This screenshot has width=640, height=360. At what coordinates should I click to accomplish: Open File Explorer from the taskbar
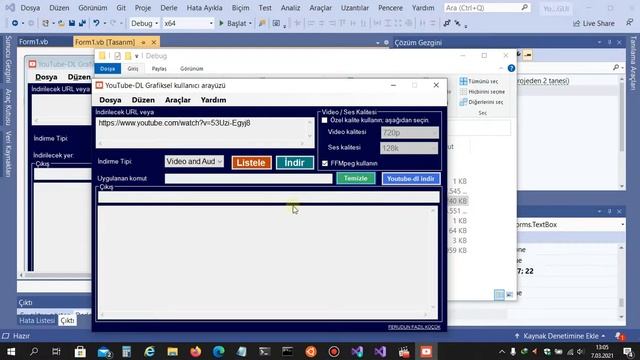click(172, 351)
